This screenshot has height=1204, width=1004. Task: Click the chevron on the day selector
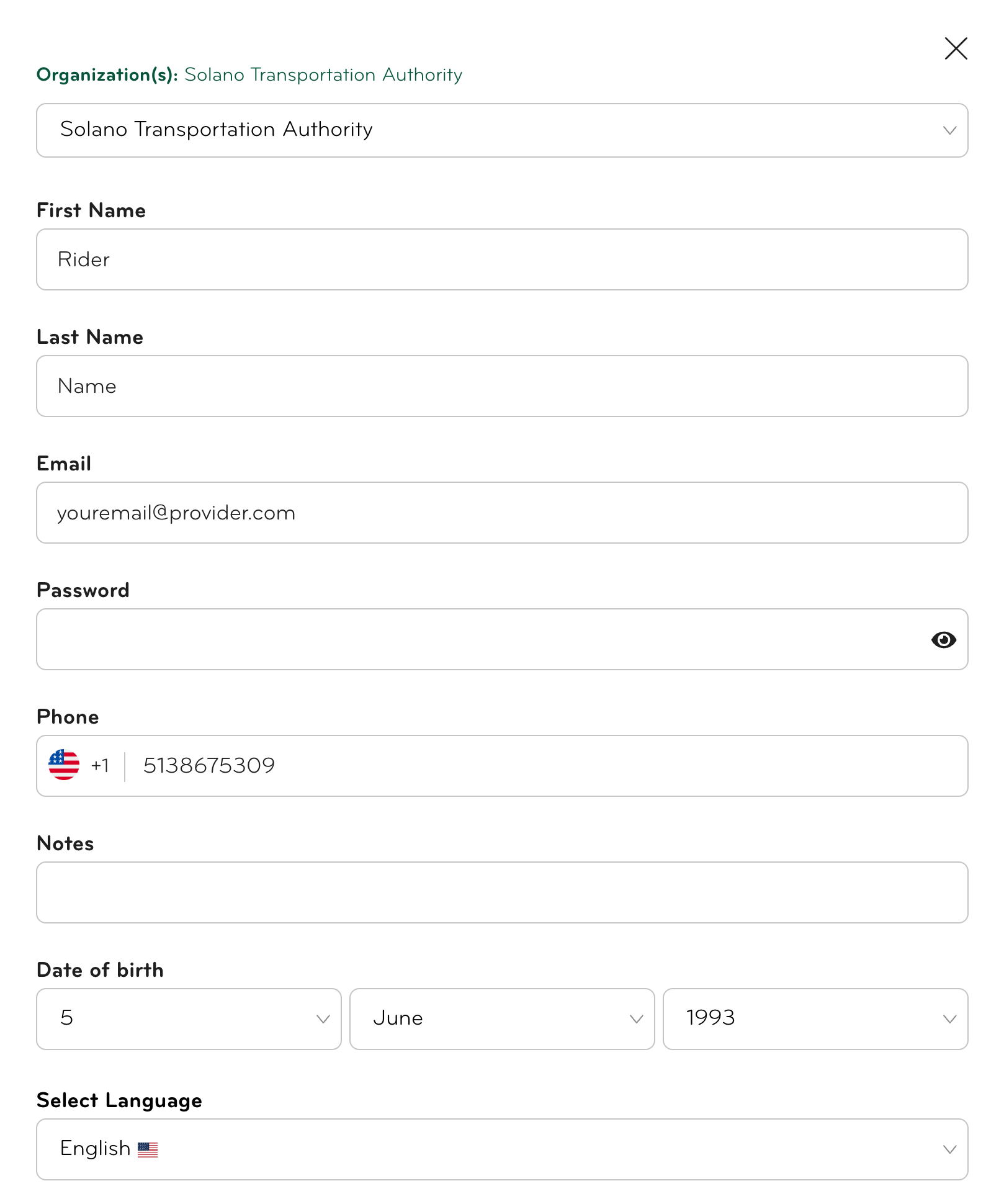323,1019
